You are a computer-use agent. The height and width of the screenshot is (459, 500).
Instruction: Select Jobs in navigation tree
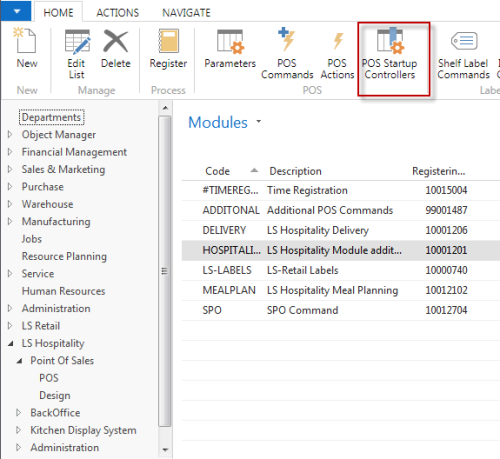point(32,239)
